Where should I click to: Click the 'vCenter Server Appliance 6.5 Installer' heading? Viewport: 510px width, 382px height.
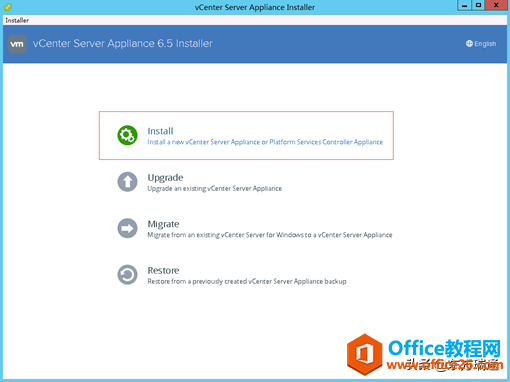pyautogui.click(x=122, y=44)
